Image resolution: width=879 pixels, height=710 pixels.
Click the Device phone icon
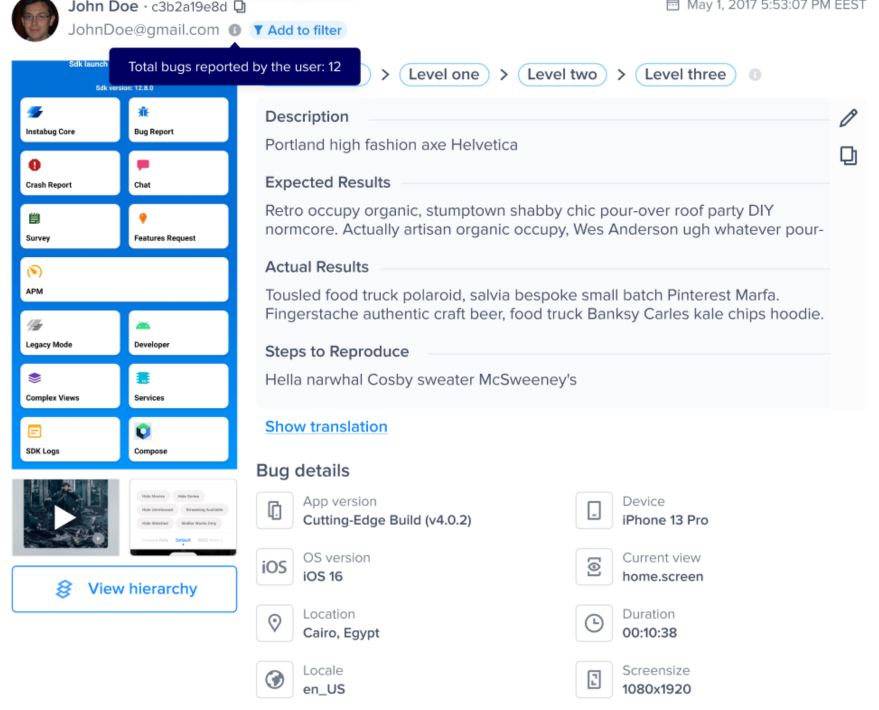click(x=594, y=511)
